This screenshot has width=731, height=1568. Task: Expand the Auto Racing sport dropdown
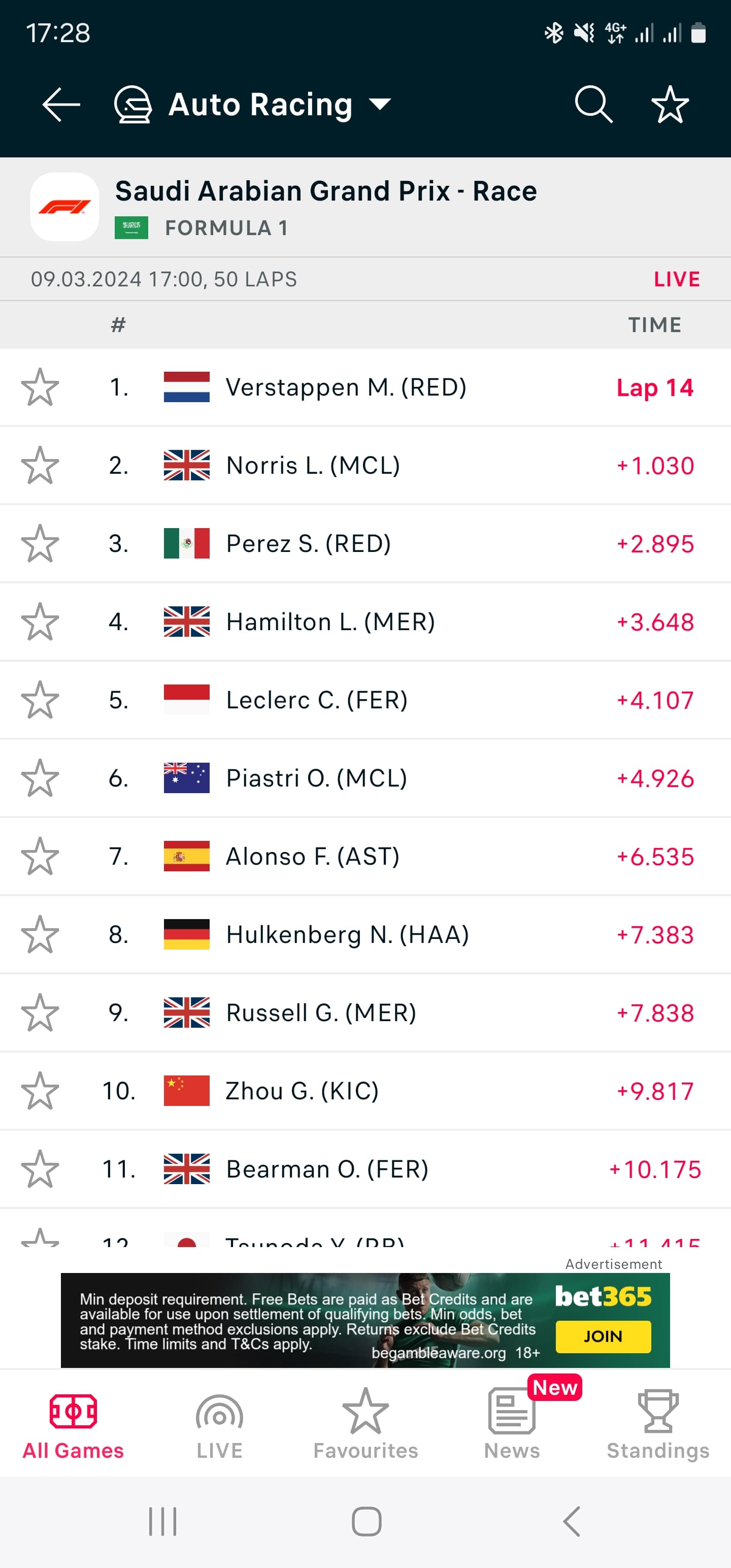[x=380, y=105]
